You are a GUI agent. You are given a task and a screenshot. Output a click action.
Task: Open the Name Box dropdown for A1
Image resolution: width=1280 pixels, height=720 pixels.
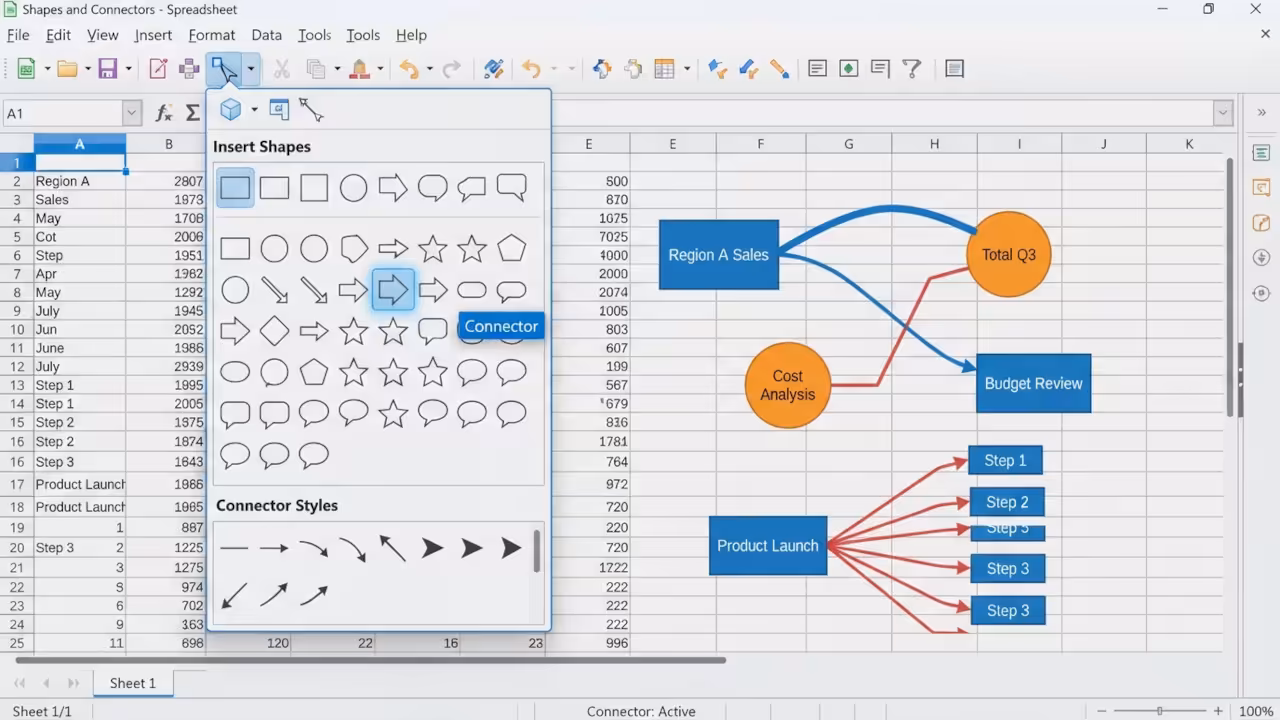tap(132, 114)
